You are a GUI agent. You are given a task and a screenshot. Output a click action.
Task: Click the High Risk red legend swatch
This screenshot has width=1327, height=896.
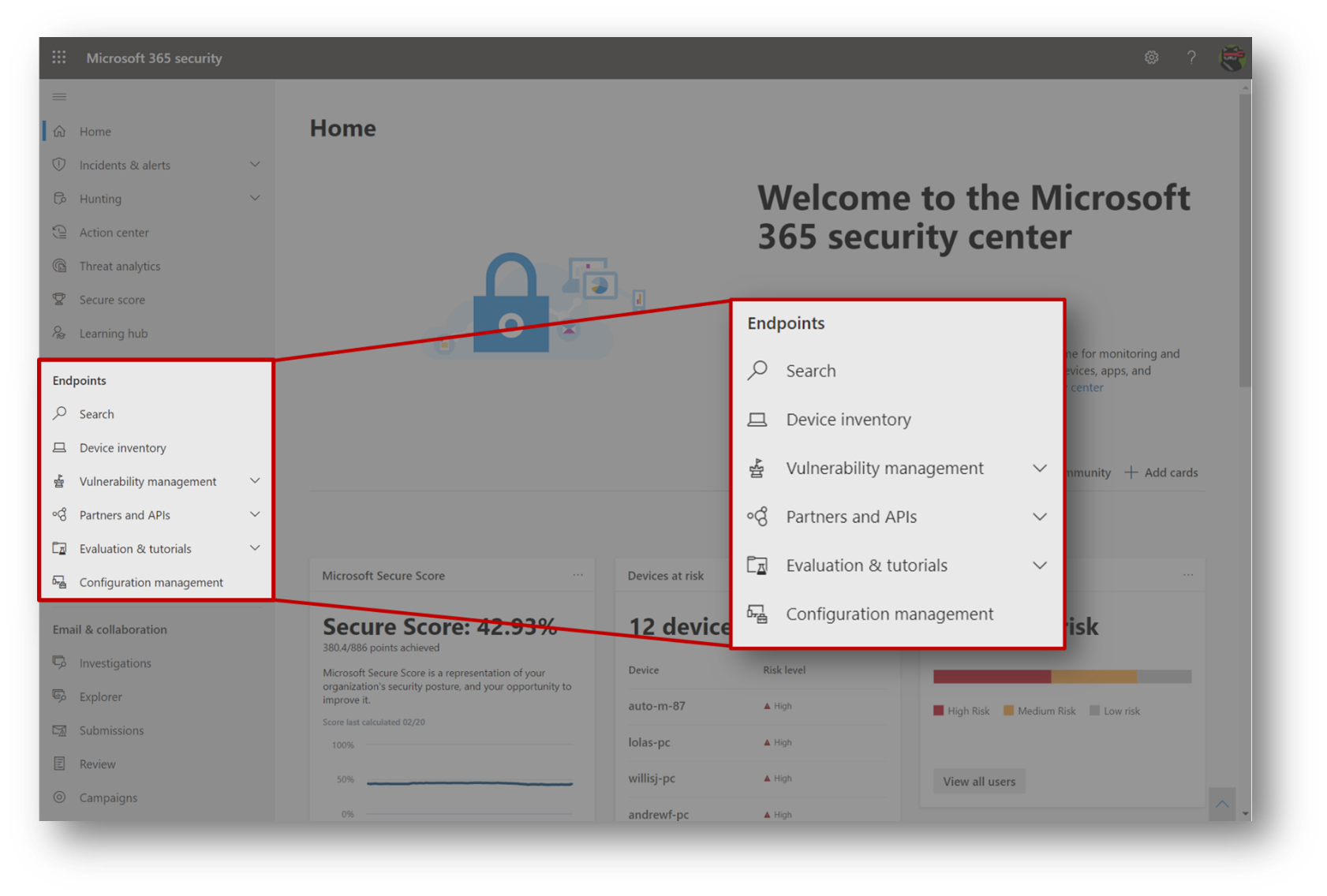click(938, 710)
